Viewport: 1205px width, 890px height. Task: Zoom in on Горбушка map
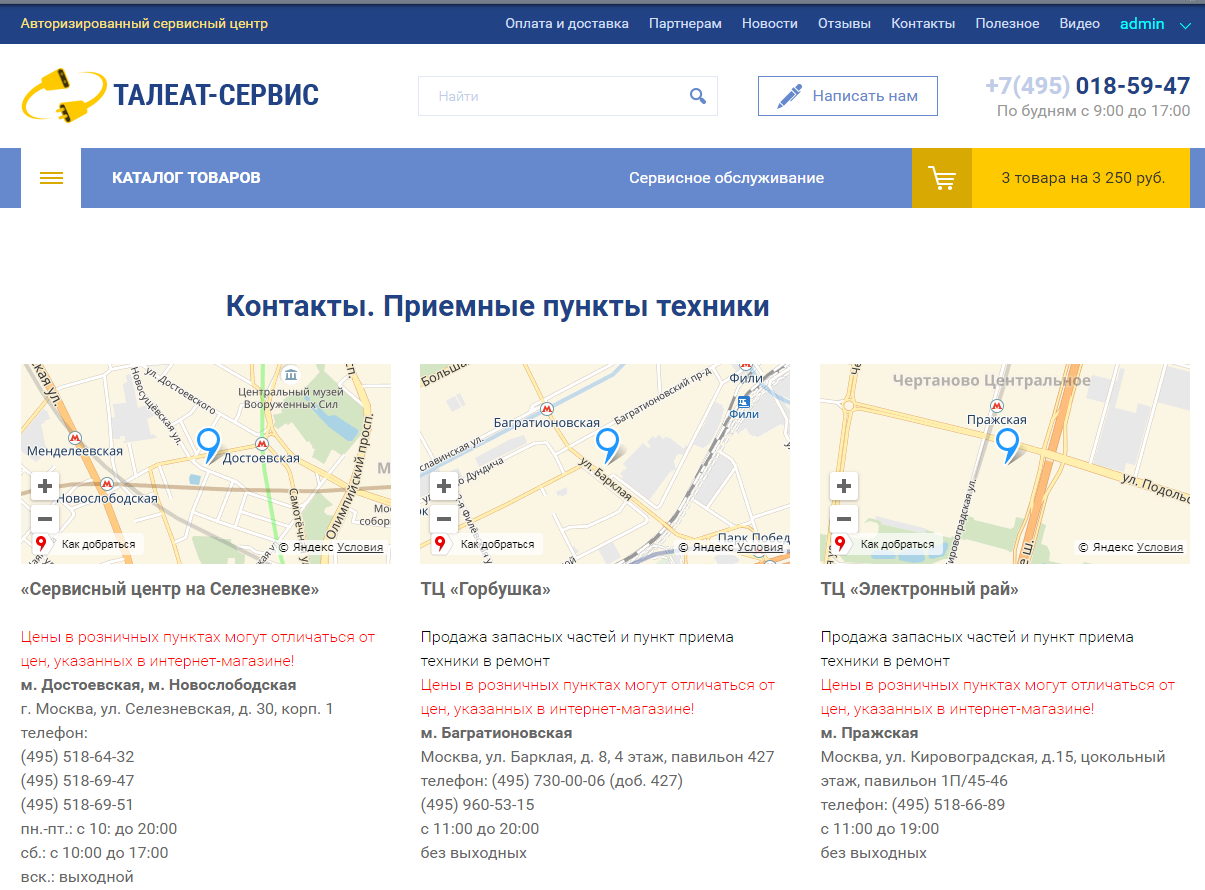pyautogui.click(x=444, y=487)
